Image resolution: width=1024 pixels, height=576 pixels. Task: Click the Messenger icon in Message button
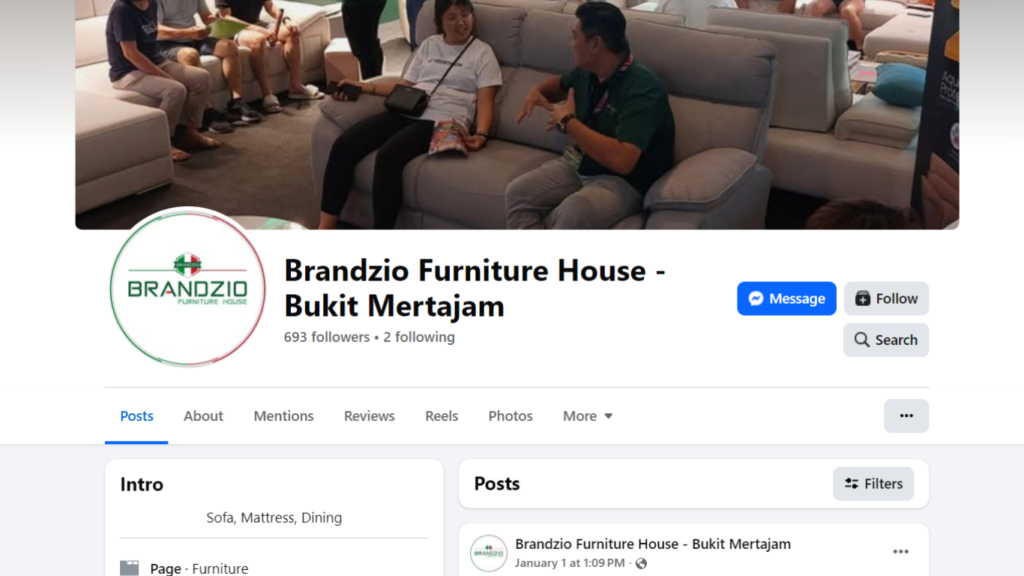756,298
